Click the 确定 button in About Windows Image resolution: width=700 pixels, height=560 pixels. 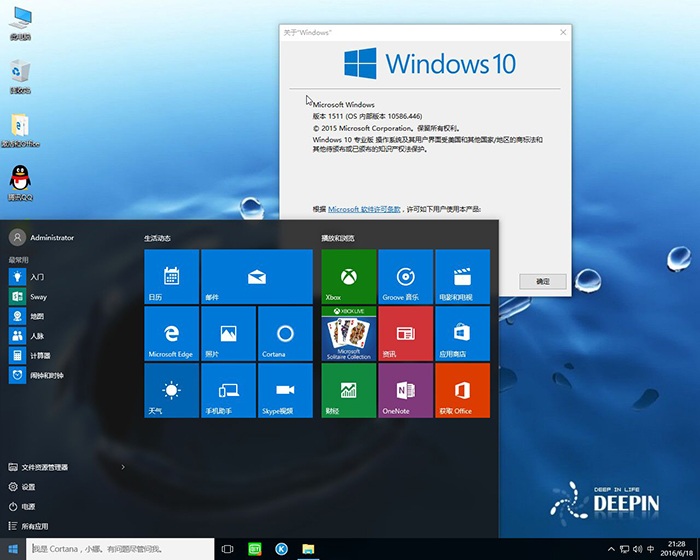click(x=542, y=282)
